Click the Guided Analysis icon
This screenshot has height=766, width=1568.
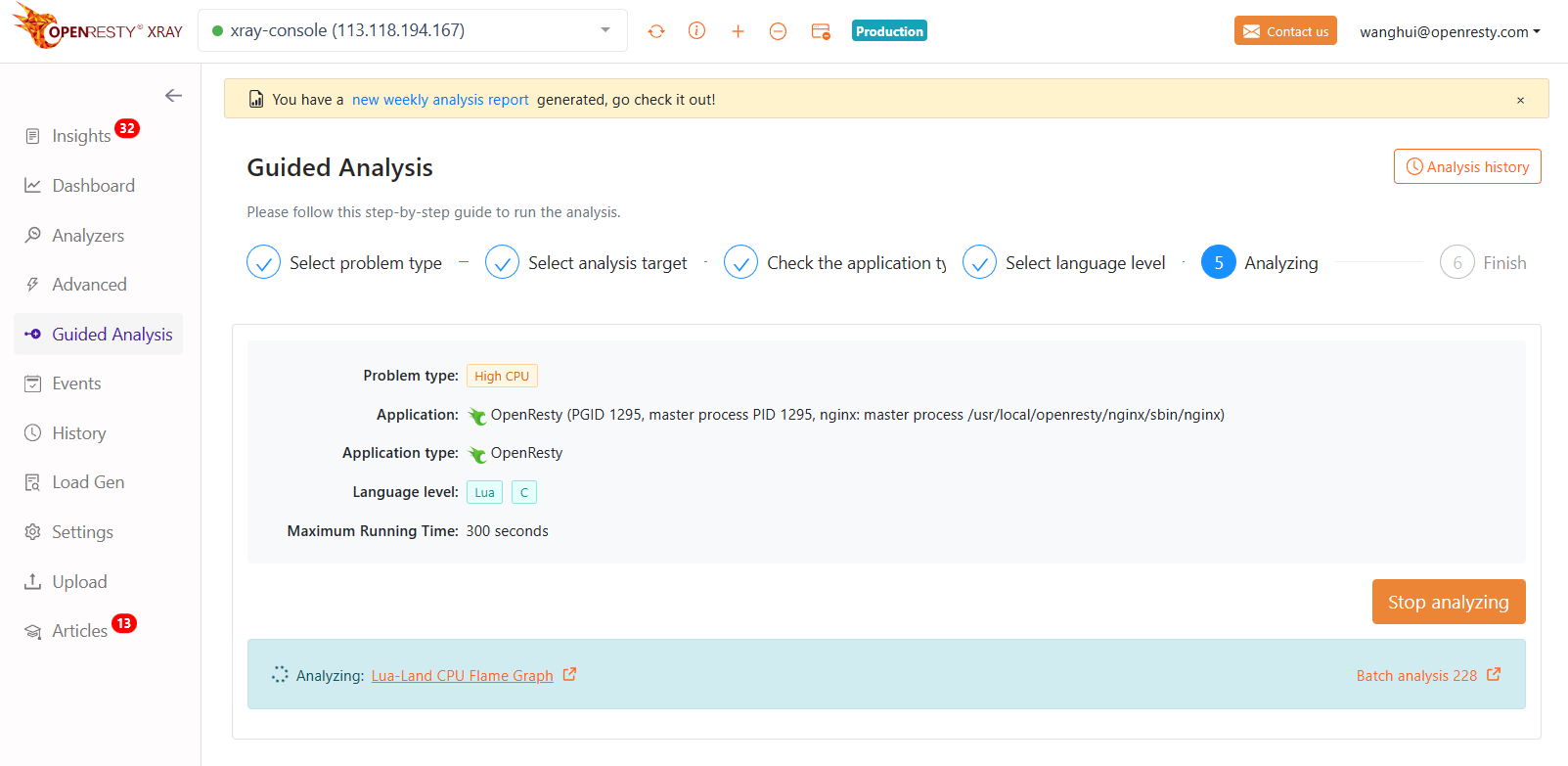(33, 335)
